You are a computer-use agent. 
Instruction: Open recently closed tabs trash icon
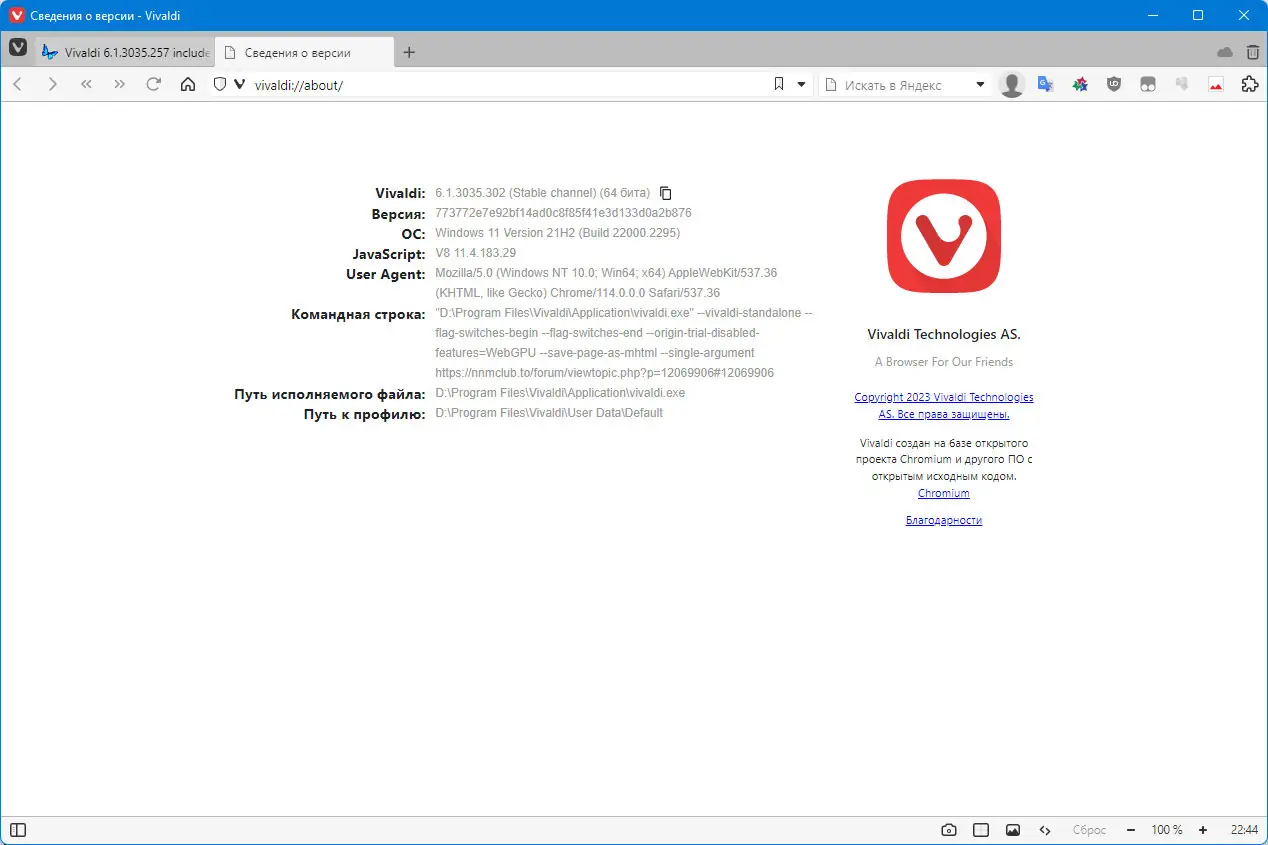click(x=1251, y=51)
